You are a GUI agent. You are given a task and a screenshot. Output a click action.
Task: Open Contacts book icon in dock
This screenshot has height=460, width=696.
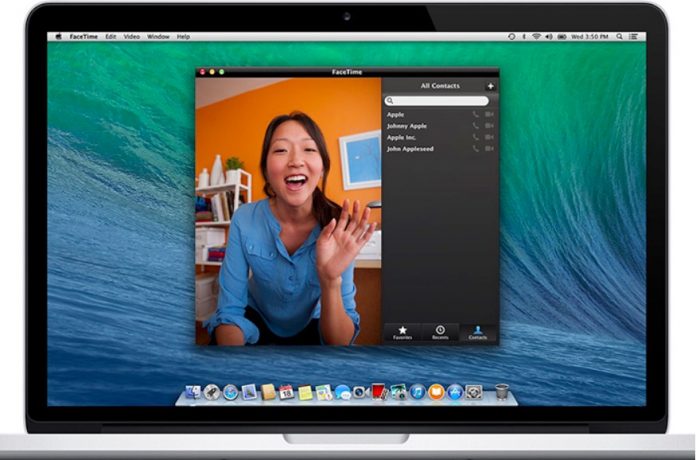tap(268, 392)
